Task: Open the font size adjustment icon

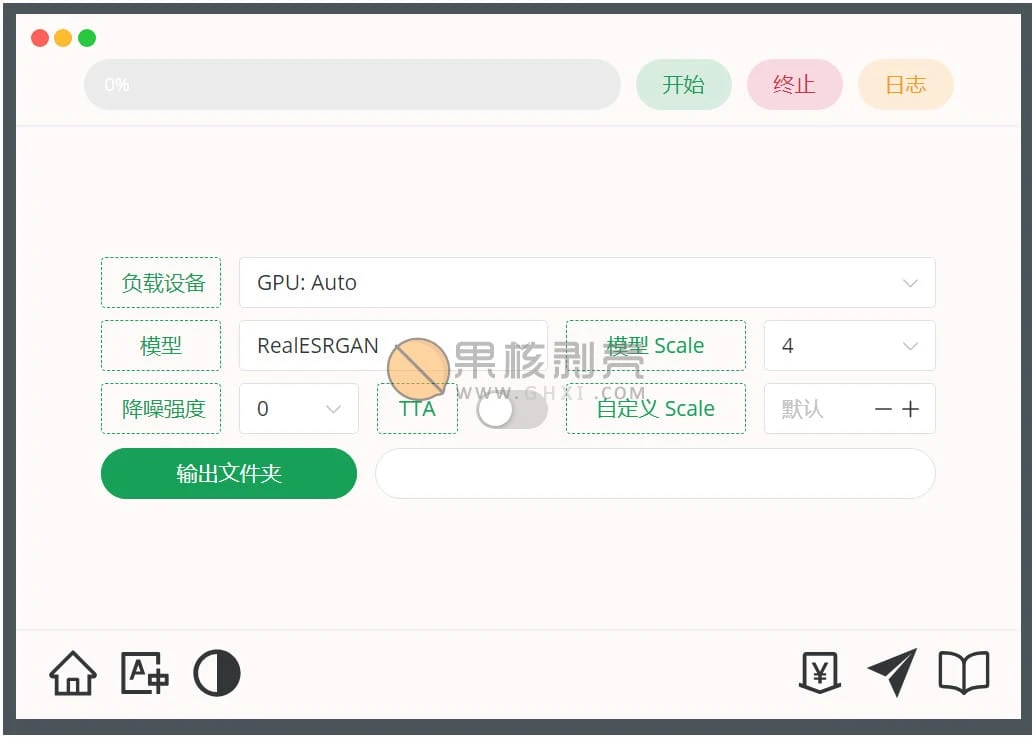Action: tap(144, 673)
